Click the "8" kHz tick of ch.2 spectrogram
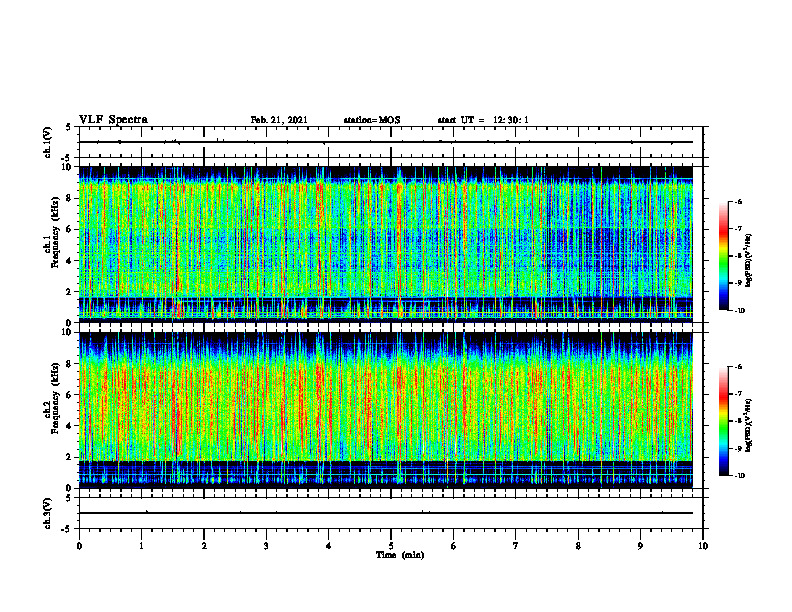 click(x=70, y=364)
